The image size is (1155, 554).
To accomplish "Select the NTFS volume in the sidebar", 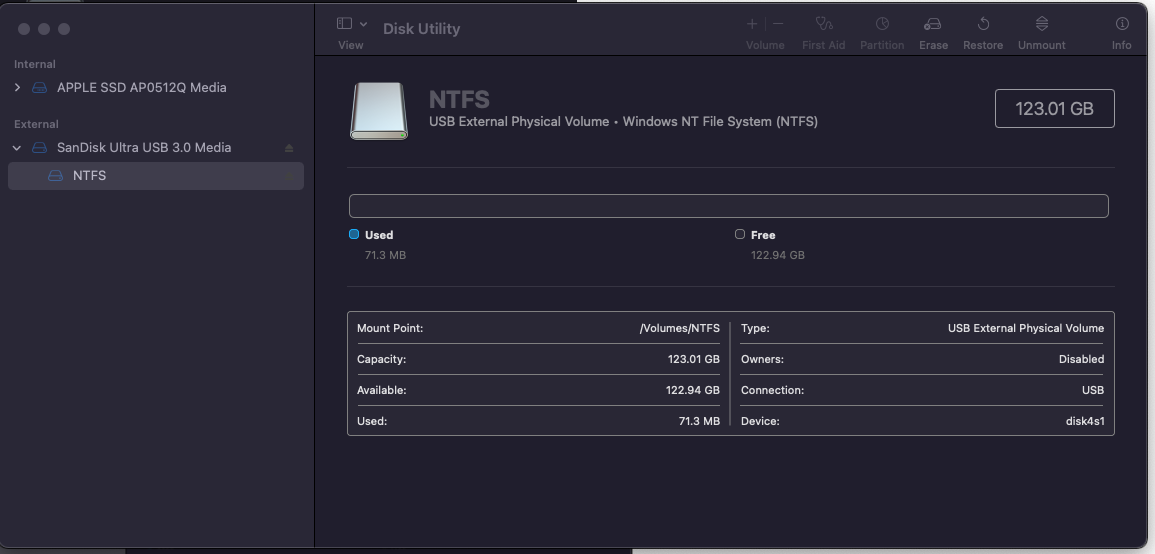I will [155, 176].
